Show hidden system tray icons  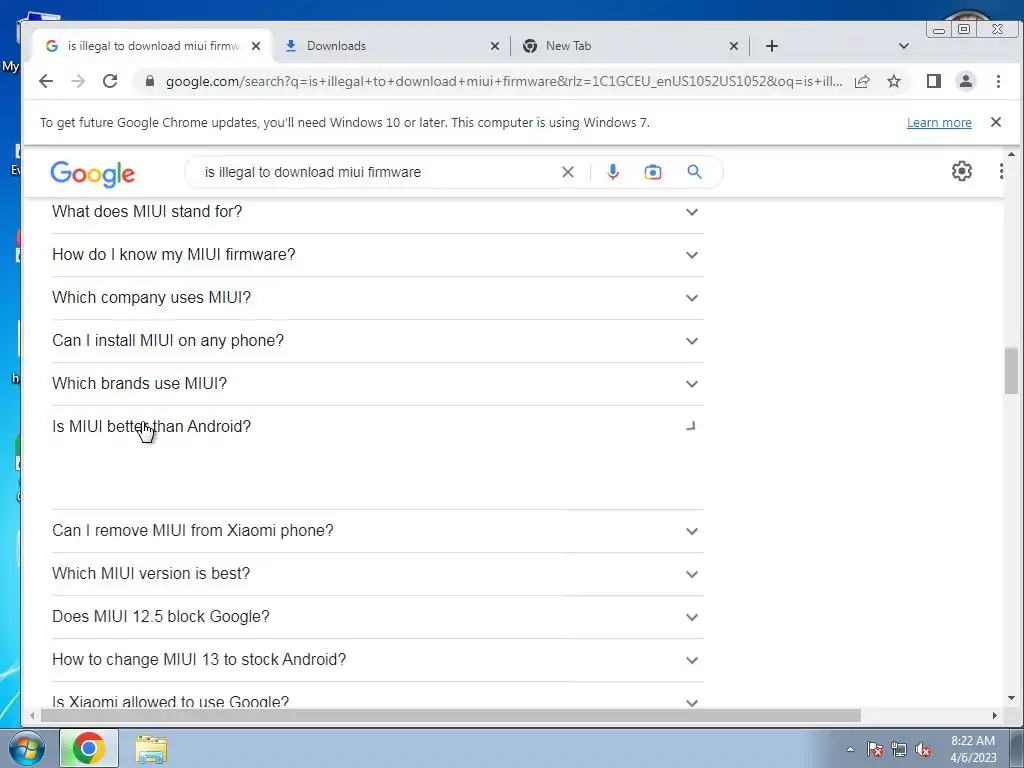point(850,749)
